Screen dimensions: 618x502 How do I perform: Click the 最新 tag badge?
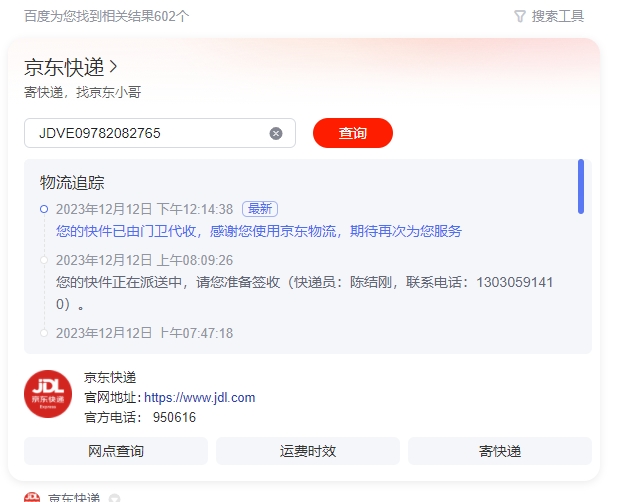260,209
